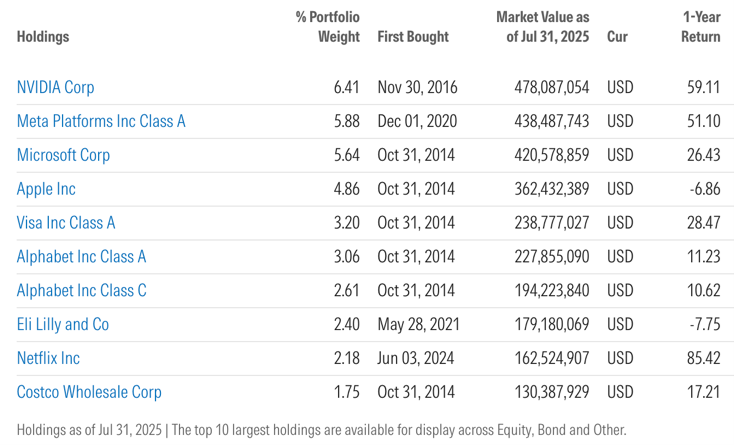
Task: Select Microsoft's portfolio weight 5.64
Action: coord(346,155)
